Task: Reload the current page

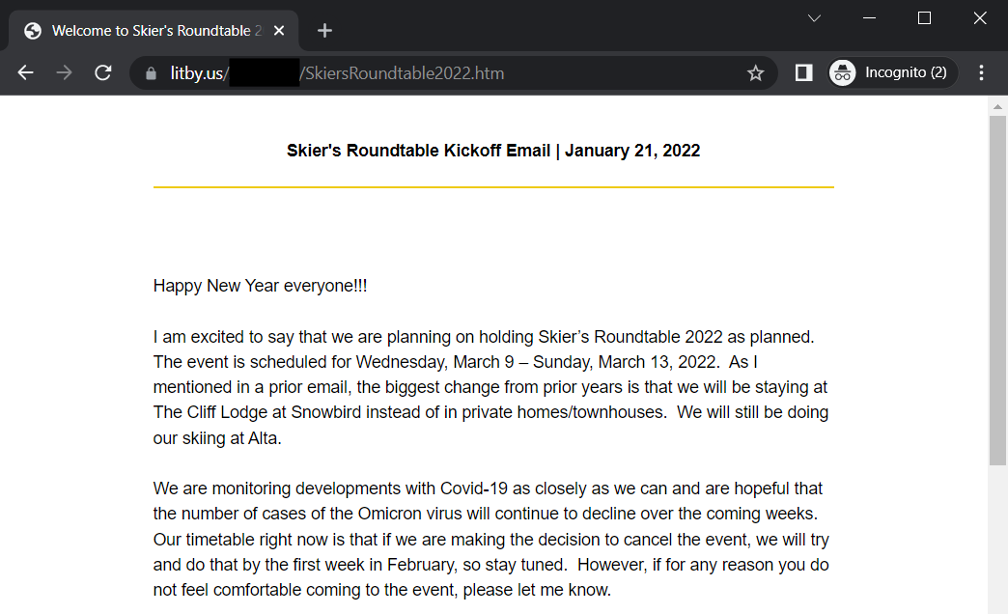Action: point(102,73)
